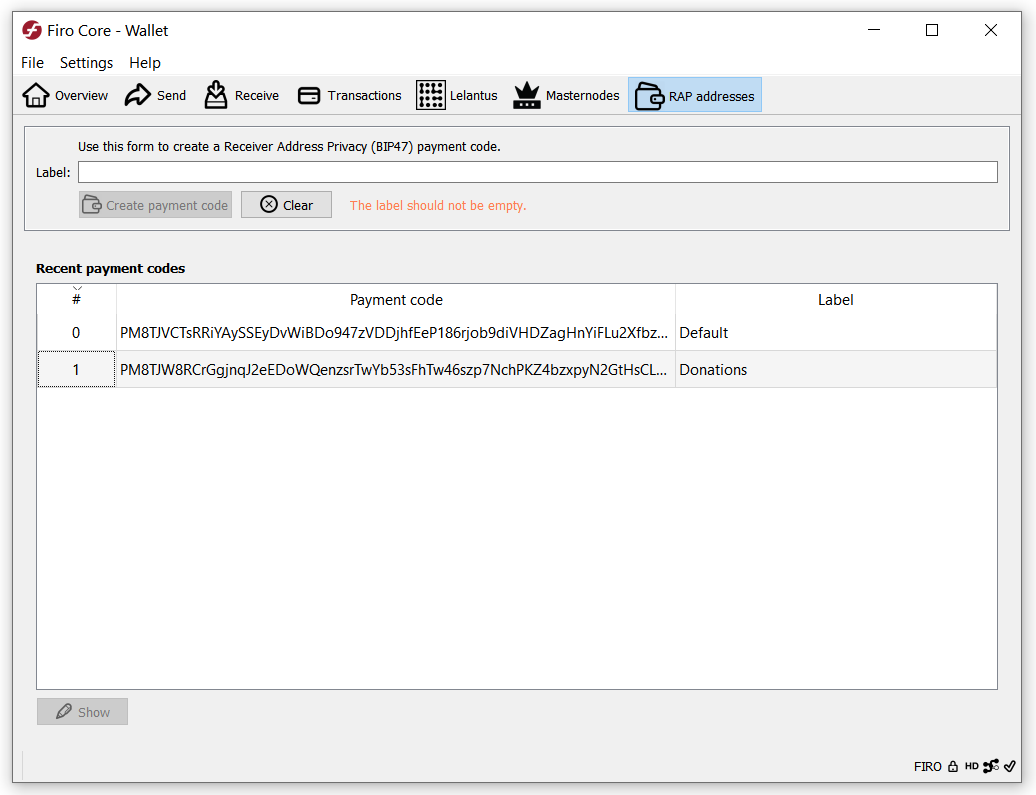Select row number 1 cell
1036x795 pixels.
pos(76,369)
